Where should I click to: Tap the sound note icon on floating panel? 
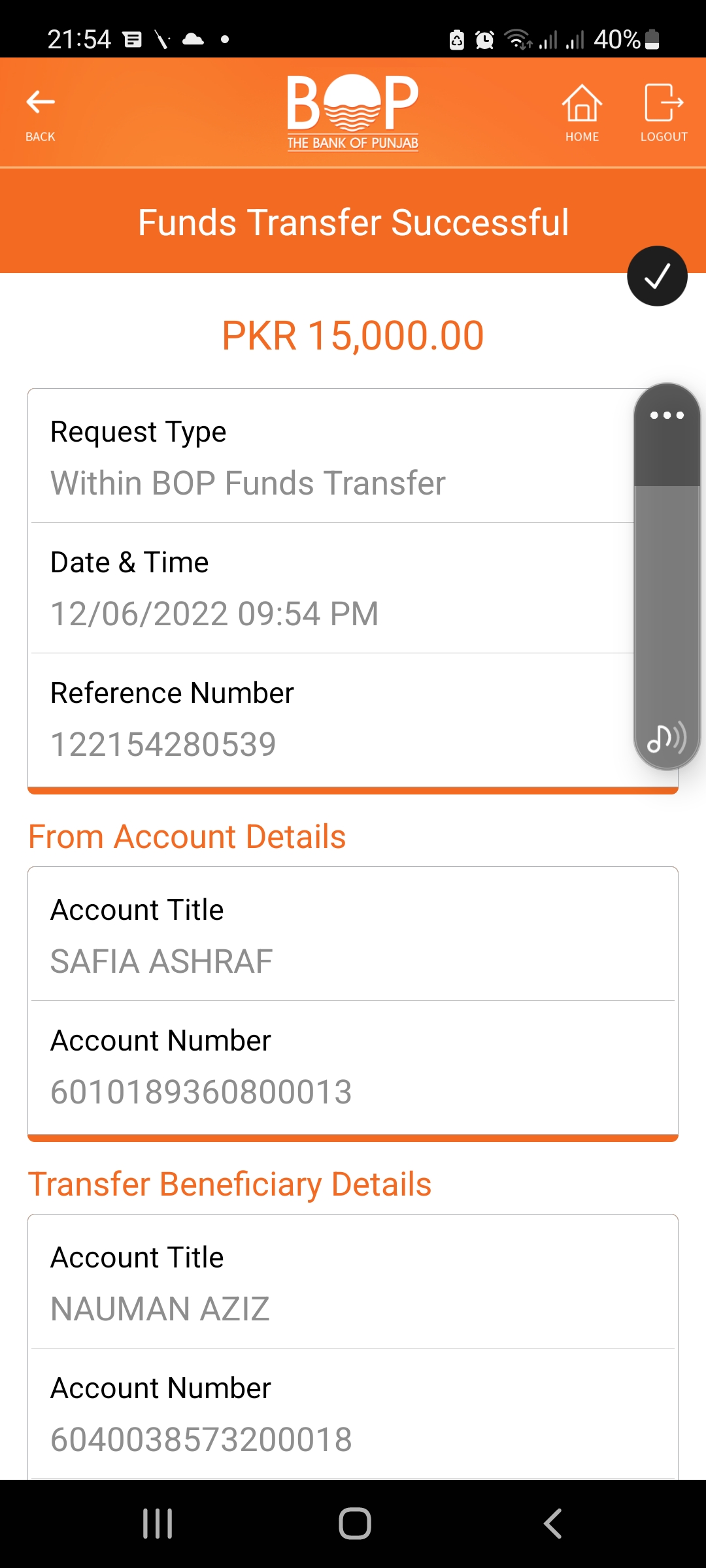coord(666,738)
